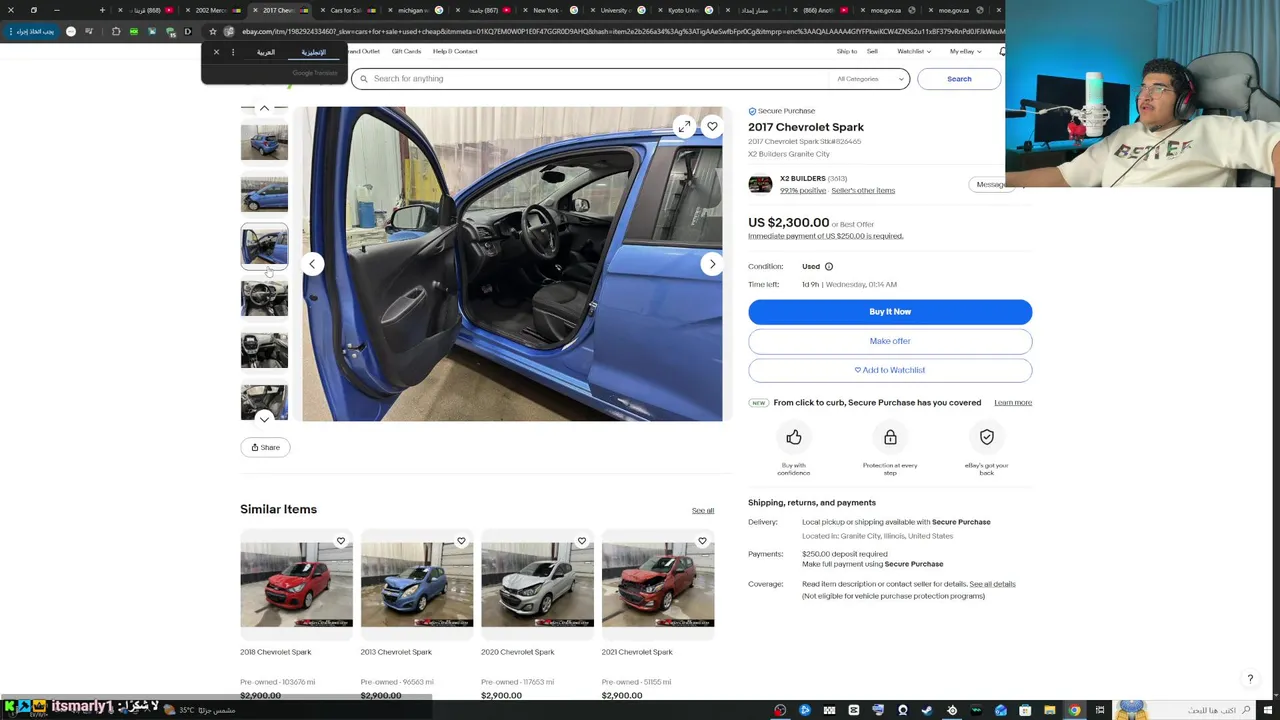The image size is (1280, 720).
Task: Click the Share button
Action: click(x=265, y=447)
